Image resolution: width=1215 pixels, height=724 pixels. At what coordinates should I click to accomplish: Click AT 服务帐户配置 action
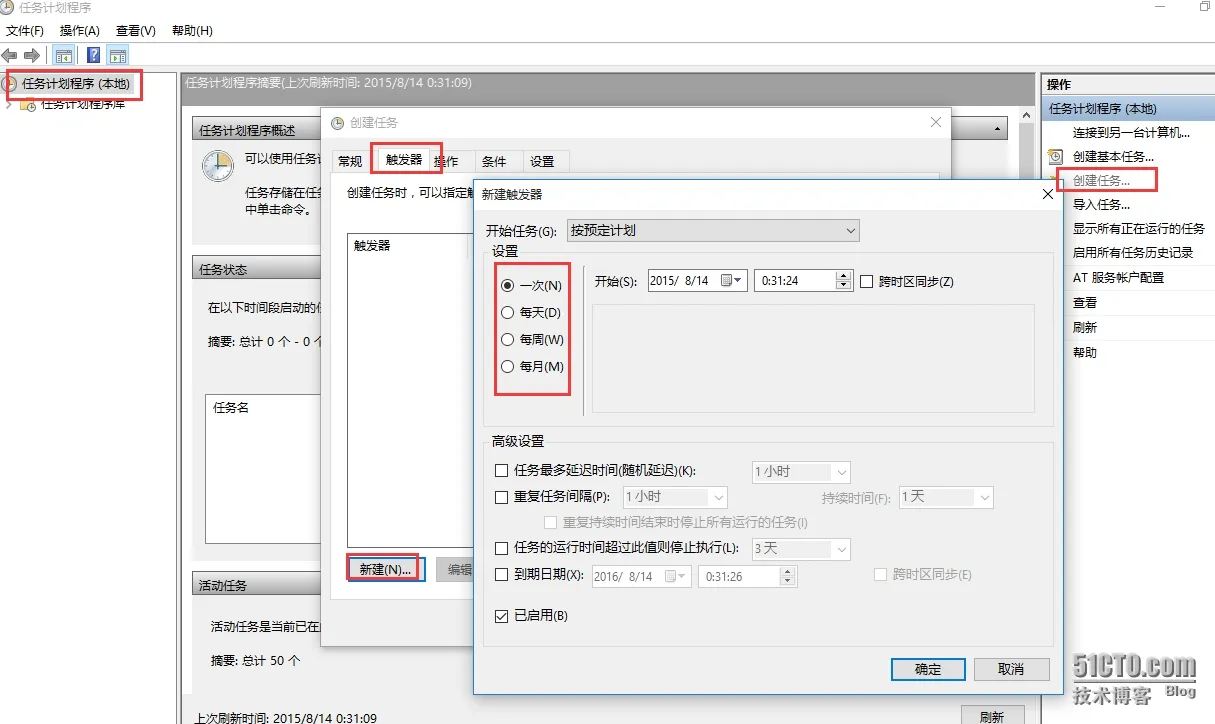tap(1118, 278)
